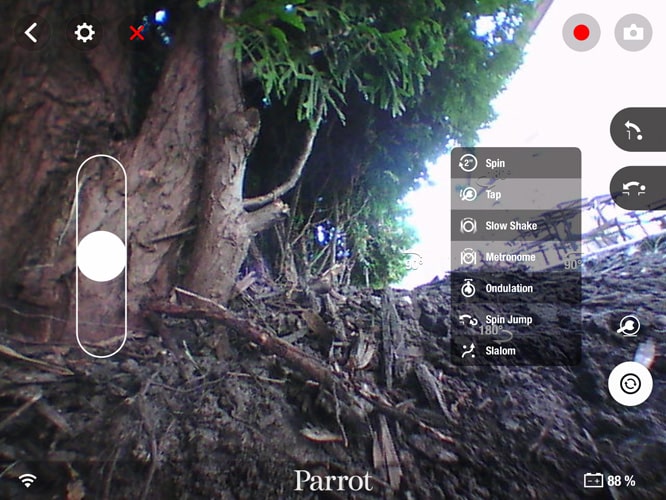The image size is (666, 500).
Task: Tap the white joystick knob on slider
Action: [x=102, y=256]
